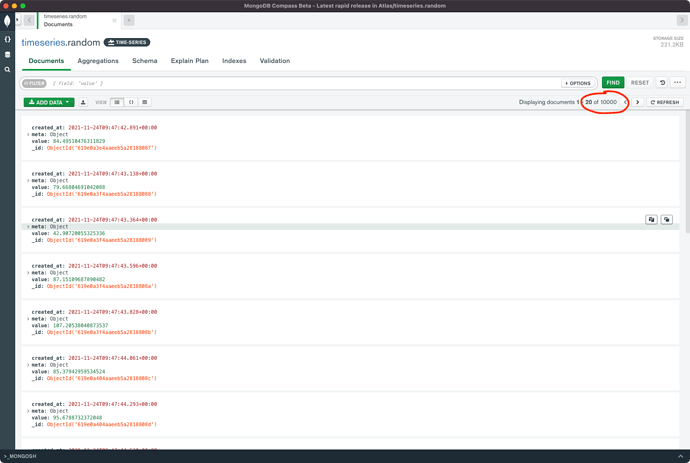
Task: Click value 107.20538040073537
Action: (x=80, y=326)
